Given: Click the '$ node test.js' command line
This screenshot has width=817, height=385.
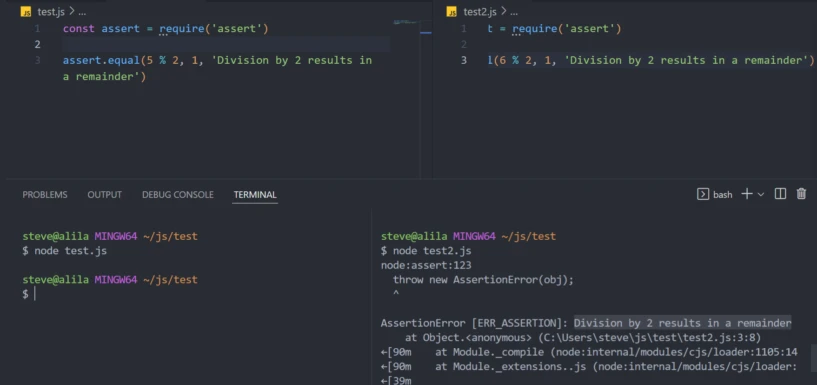Looking at the screenshot, I should [x=65, y=251].
